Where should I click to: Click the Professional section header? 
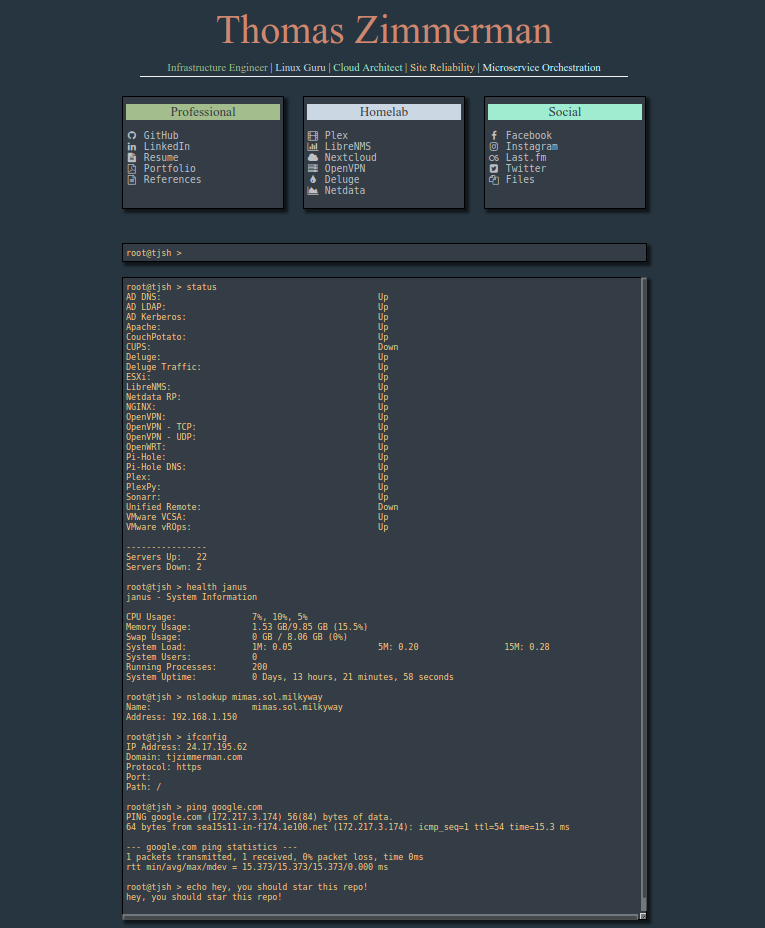pyautogui.click(x=203, y=112)
